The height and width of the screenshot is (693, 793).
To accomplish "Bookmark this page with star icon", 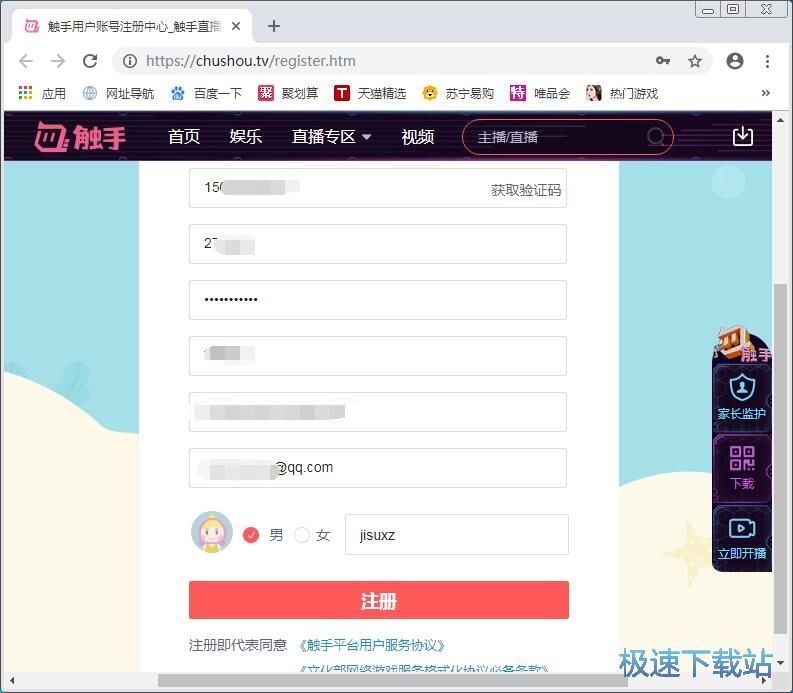I will 695,61.
